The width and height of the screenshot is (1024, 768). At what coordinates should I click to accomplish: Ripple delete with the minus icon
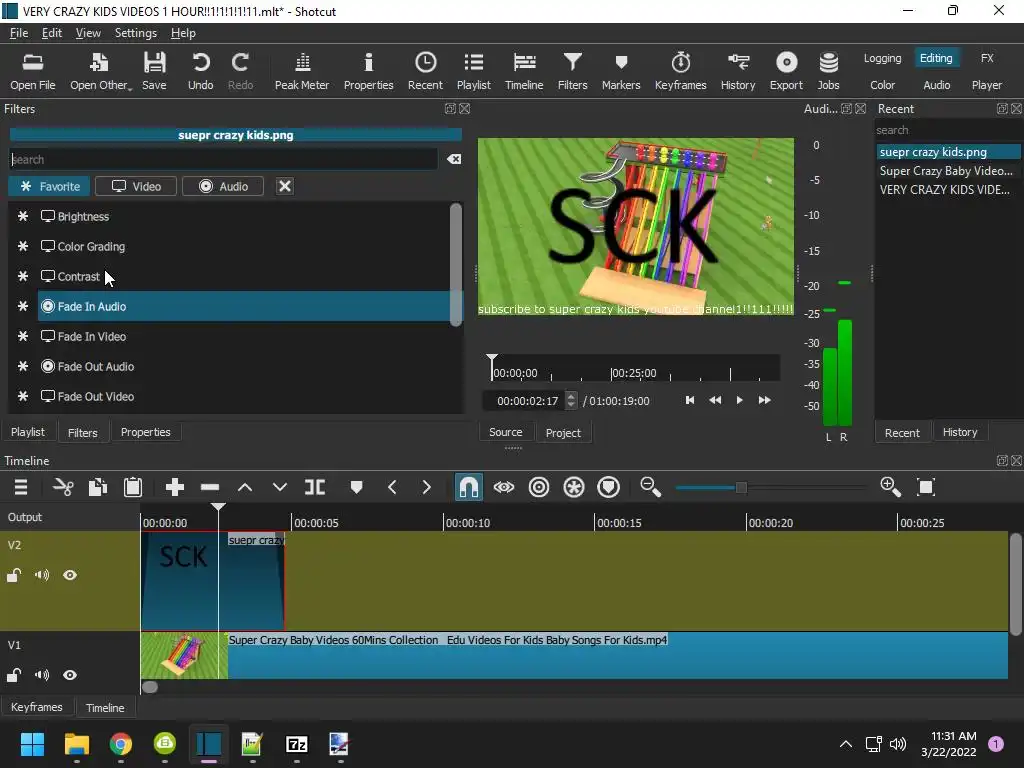click(x=210, y=487)
